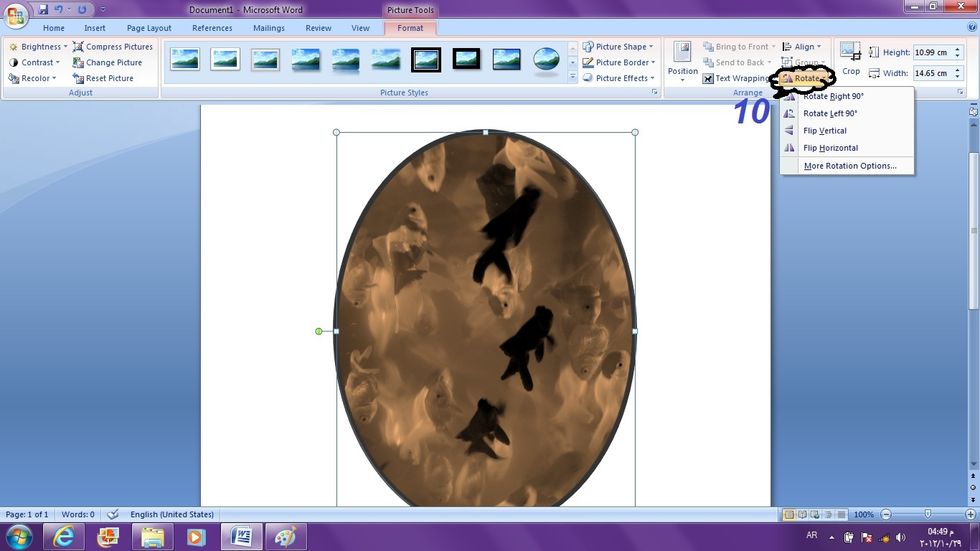
Task: Select the oval picture style thumbnail
Action: point(546,59)
